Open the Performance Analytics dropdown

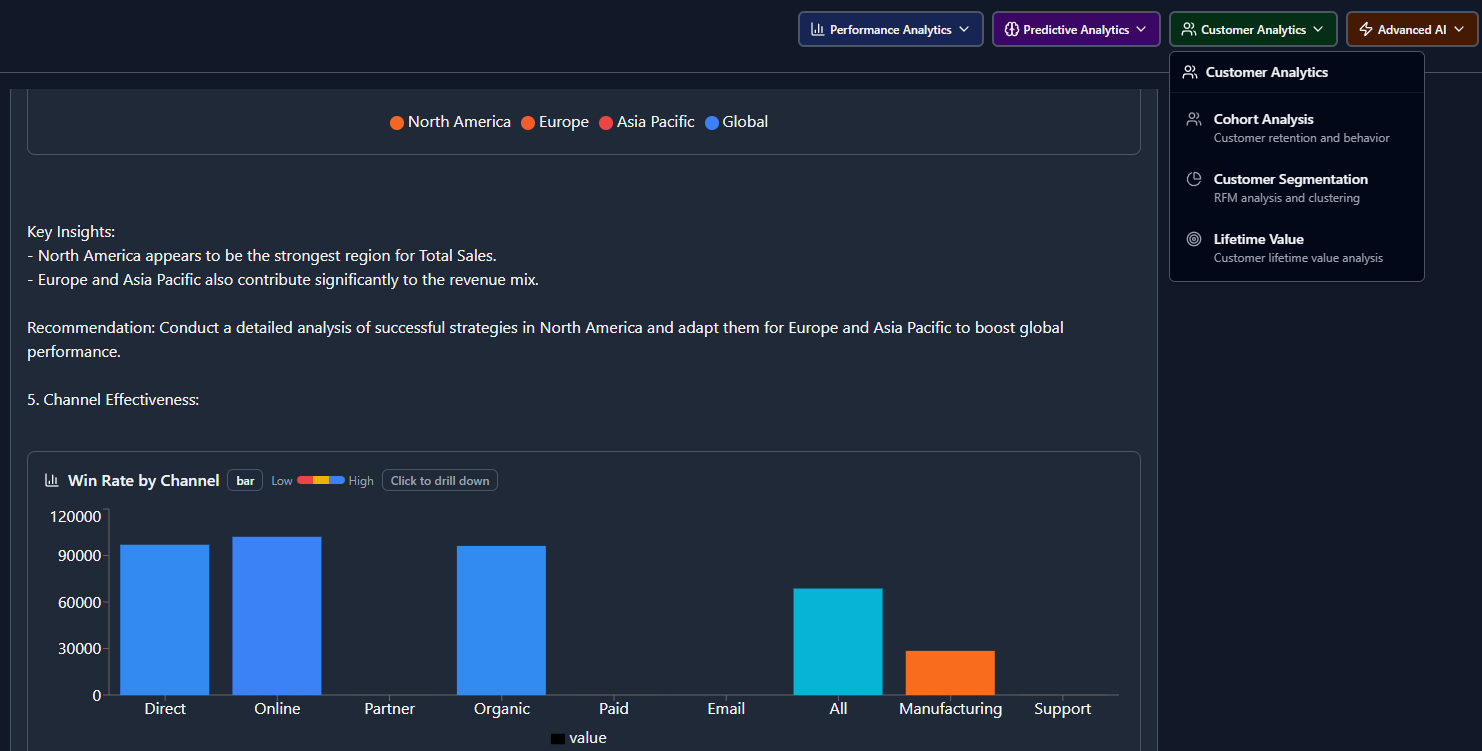coord(890,28)
